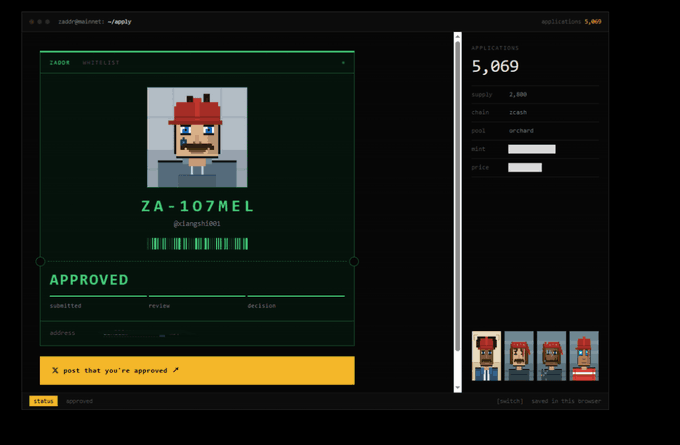Click the redacted price value bar
This screenshot has width=680, height=445.
point(525,167)
